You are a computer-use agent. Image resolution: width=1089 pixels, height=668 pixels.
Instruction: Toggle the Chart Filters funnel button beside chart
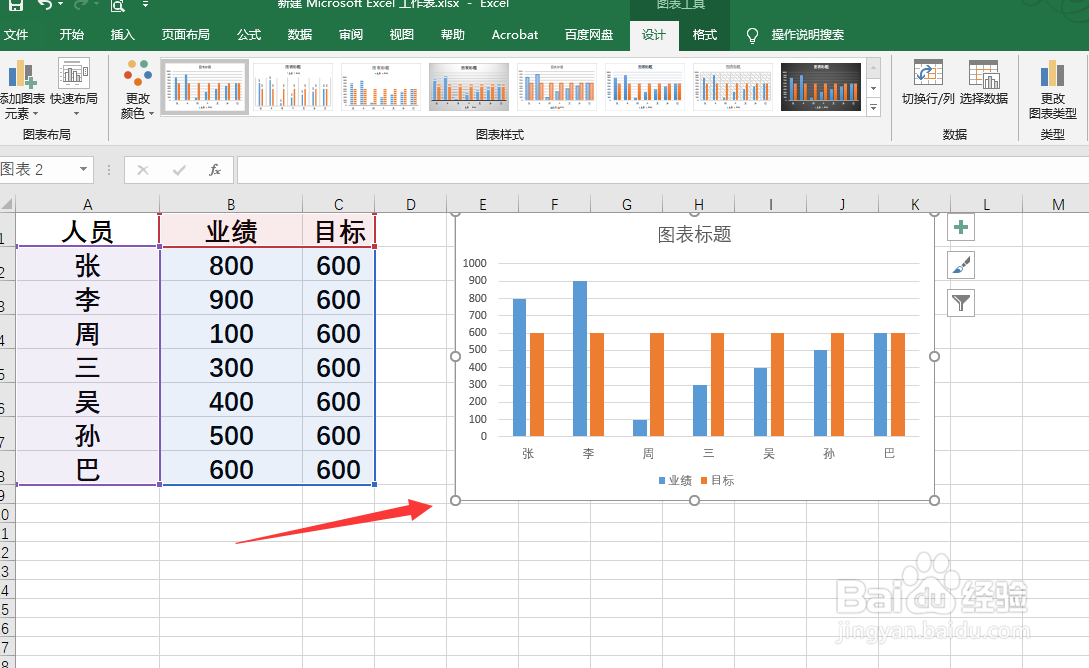click(961, 302)
